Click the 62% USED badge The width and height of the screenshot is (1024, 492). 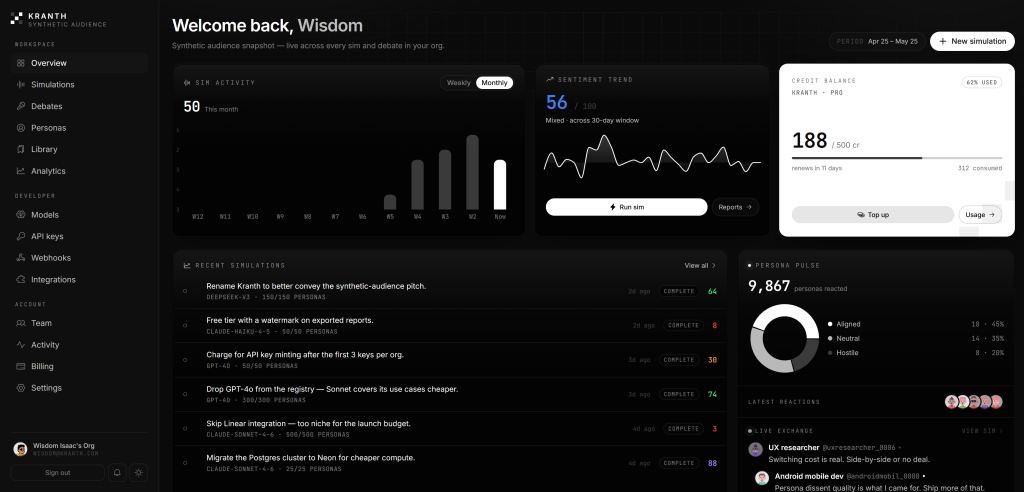point(982,82)
